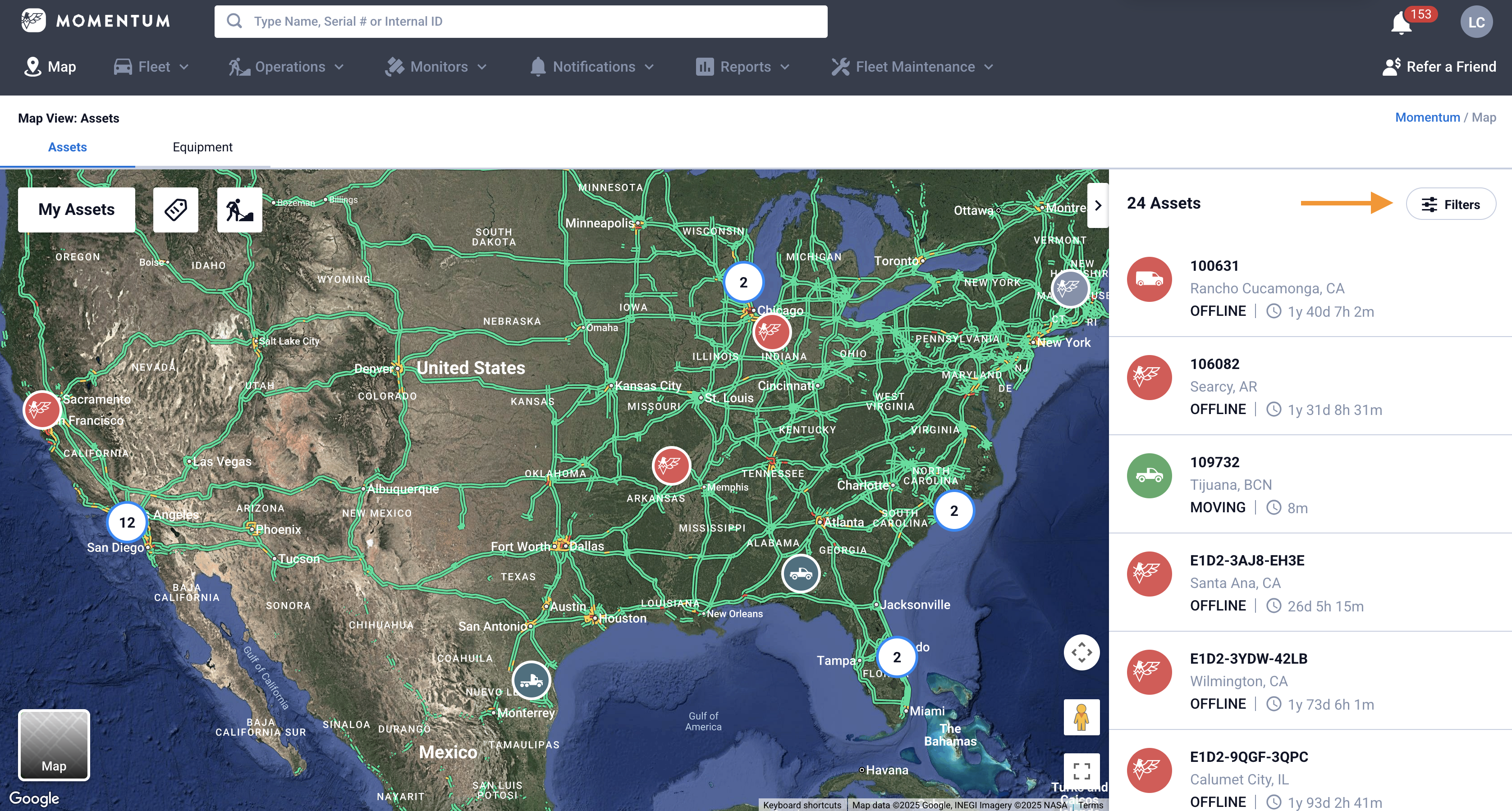This screenshot has height=811, width=1512.
Task: Collapse the asset list side panel arrow
Action: click(1098, 205)
